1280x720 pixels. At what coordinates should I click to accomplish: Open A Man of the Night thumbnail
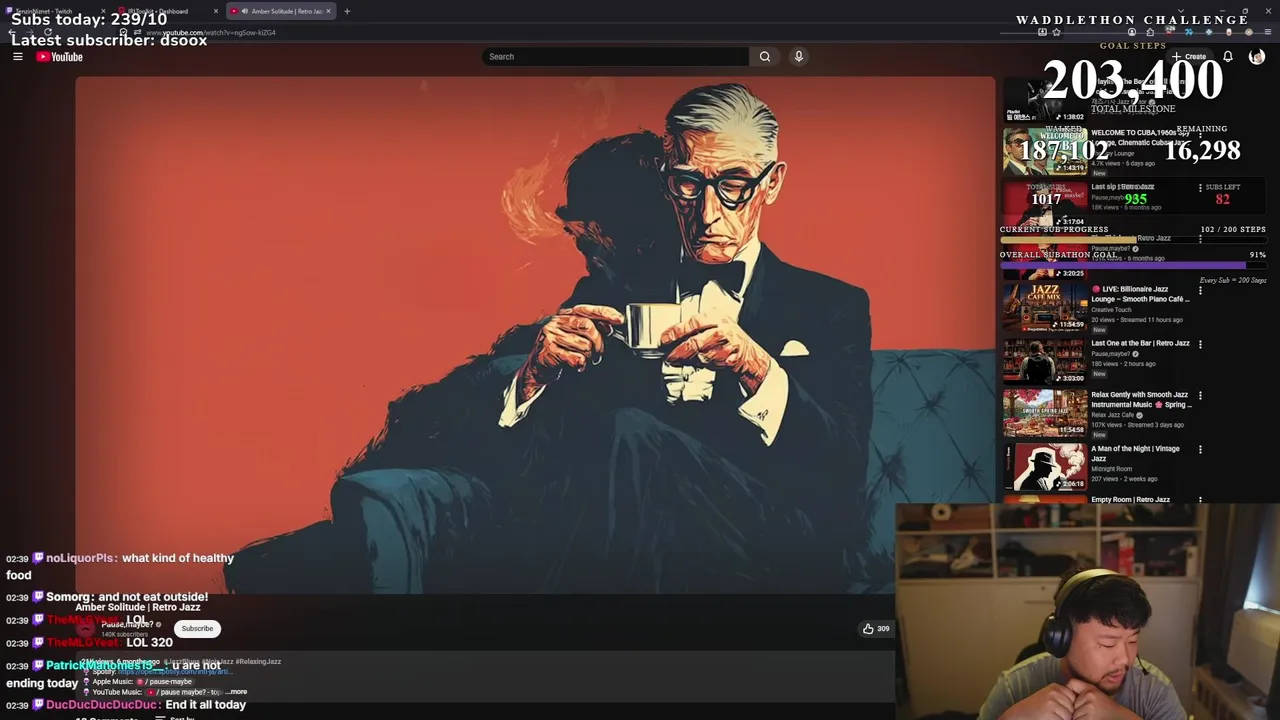[x=1045, y=466]
